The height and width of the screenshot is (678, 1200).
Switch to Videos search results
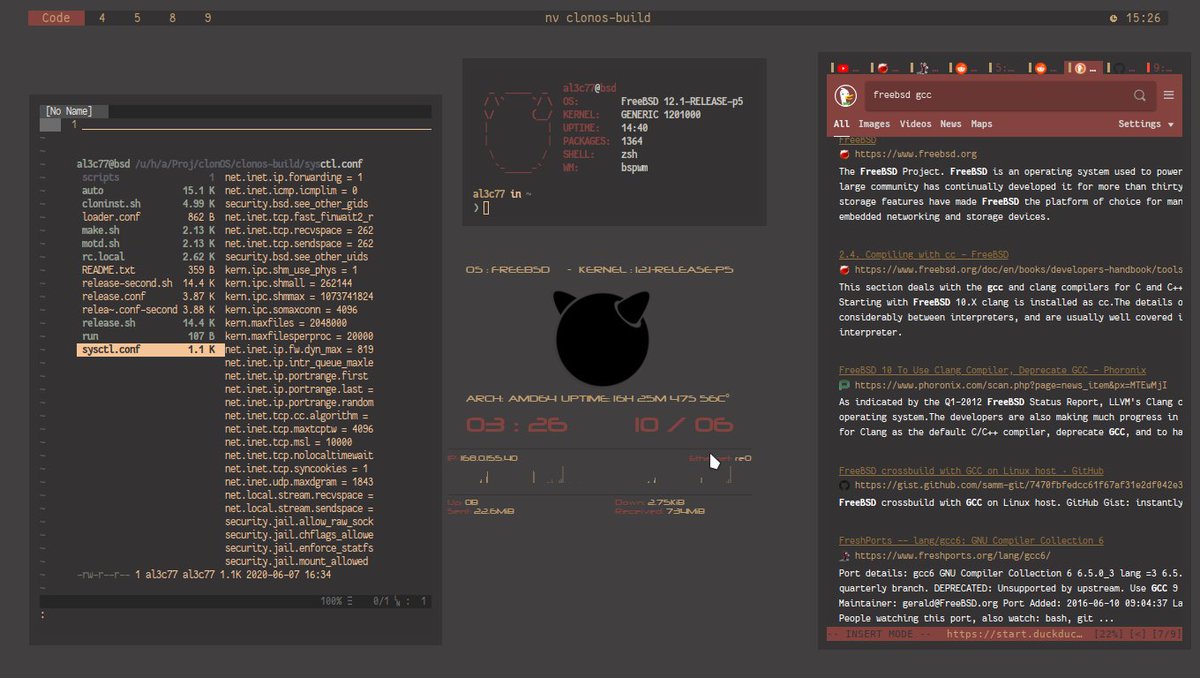tap(915, 124)
